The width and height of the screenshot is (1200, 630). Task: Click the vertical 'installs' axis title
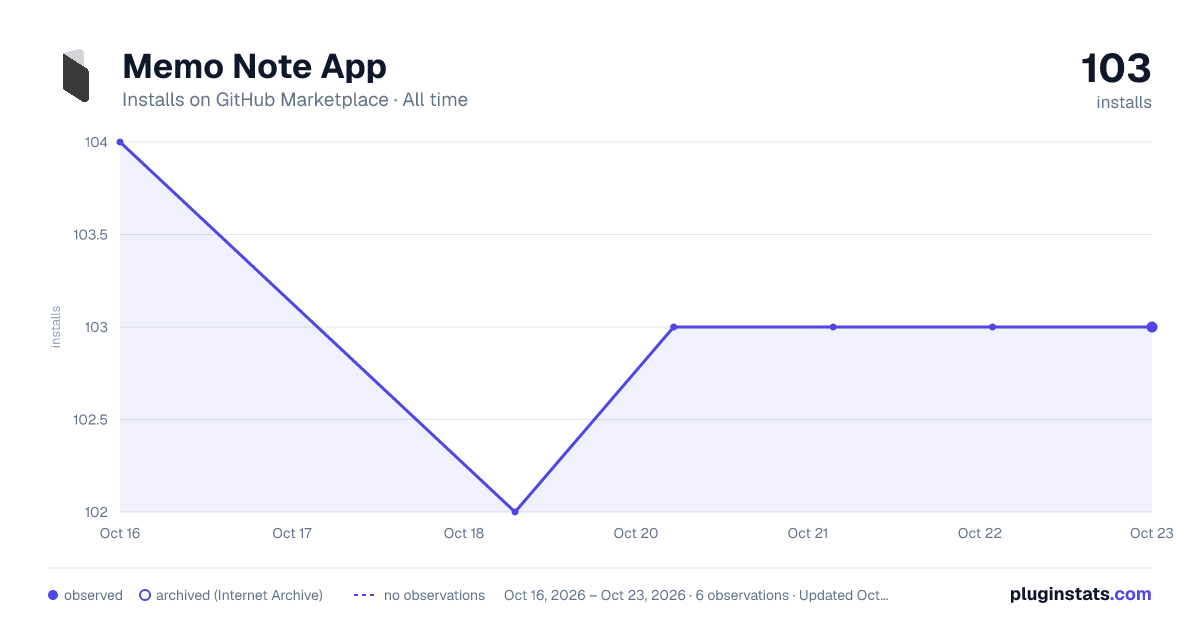[x=56, y=327]
